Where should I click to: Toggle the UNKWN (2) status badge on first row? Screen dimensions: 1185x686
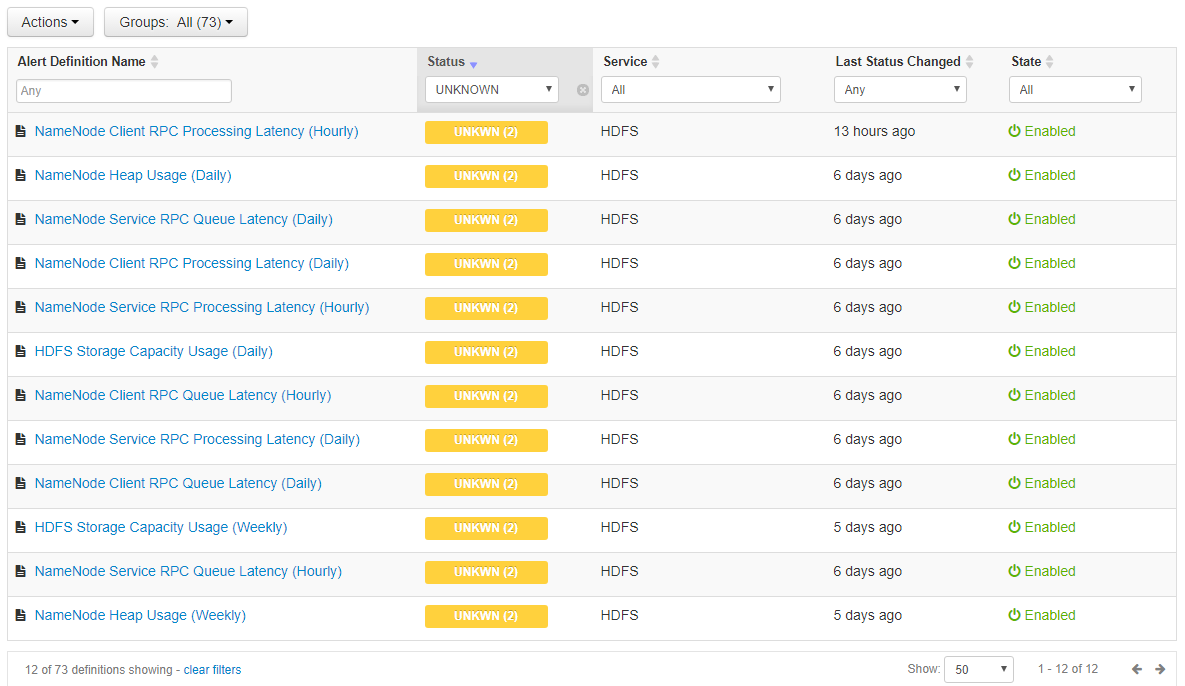pos(486,132)
